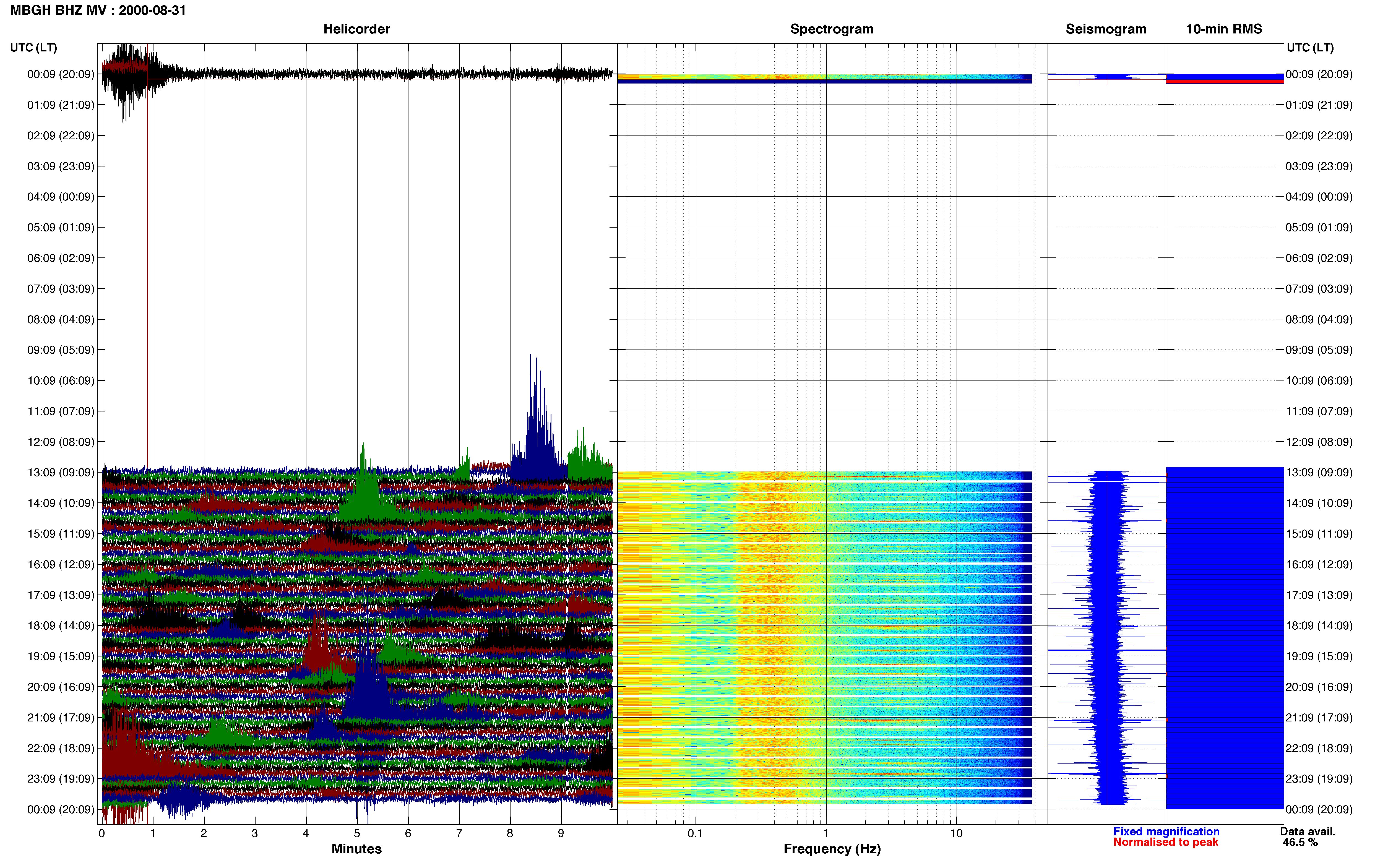The image size is (1388, 868).
Task: Click the left '07:09 (03:09)' time label
Action: pyautogui.click(x=61, y=289)
